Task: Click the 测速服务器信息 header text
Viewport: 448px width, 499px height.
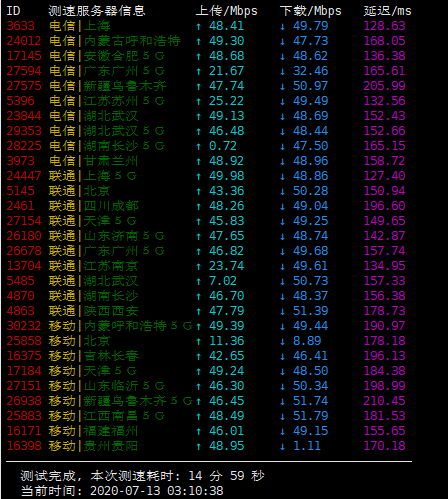Action: 97,11
